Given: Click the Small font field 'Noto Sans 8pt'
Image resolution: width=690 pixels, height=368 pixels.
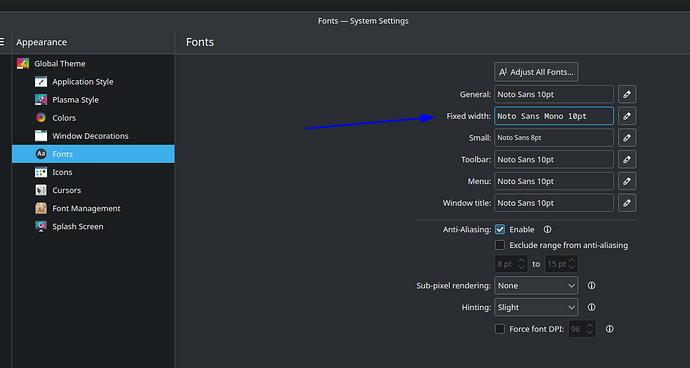Looking at the screenshot, I should [x=554, y=138].
